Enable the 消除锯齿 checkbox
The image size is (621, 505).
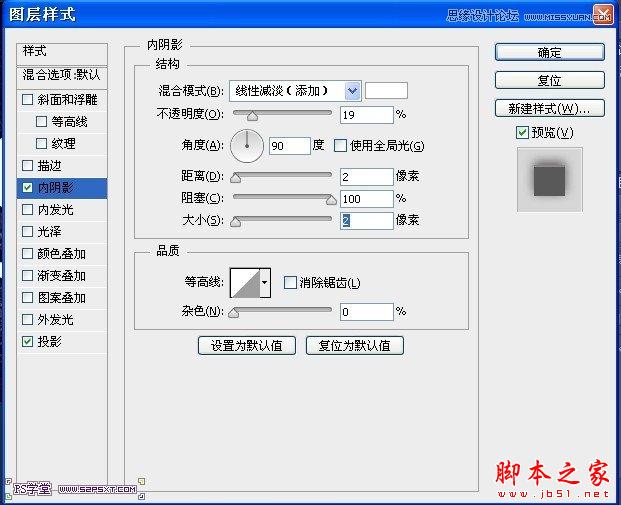(290, 282)
